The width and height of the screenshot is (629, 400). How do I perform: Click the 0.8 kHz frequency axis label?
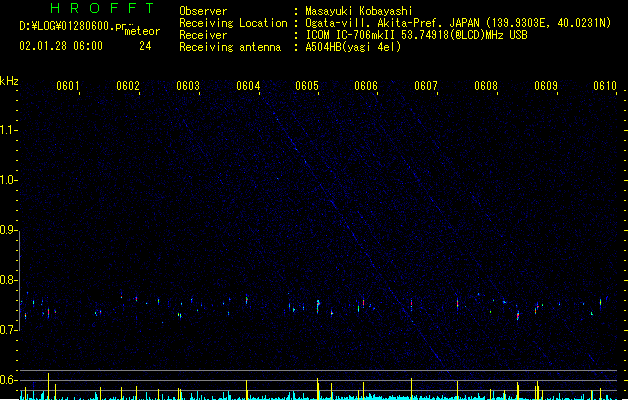(8, 280)
